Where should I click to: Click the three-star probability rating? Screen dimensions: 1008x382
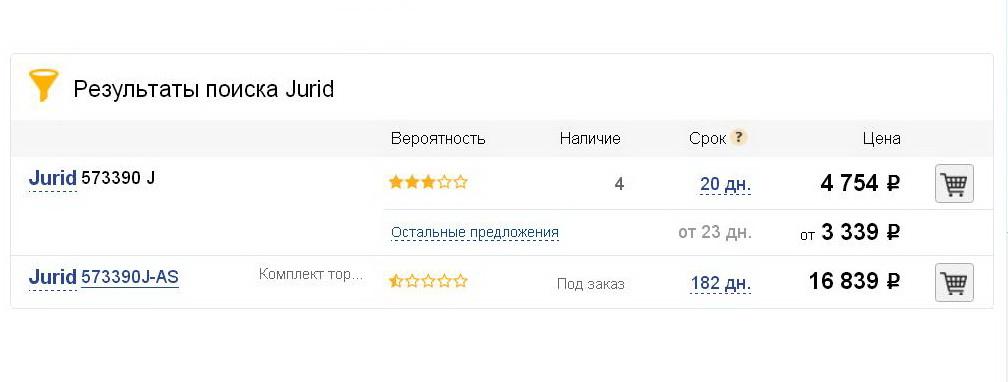(428, 183)
